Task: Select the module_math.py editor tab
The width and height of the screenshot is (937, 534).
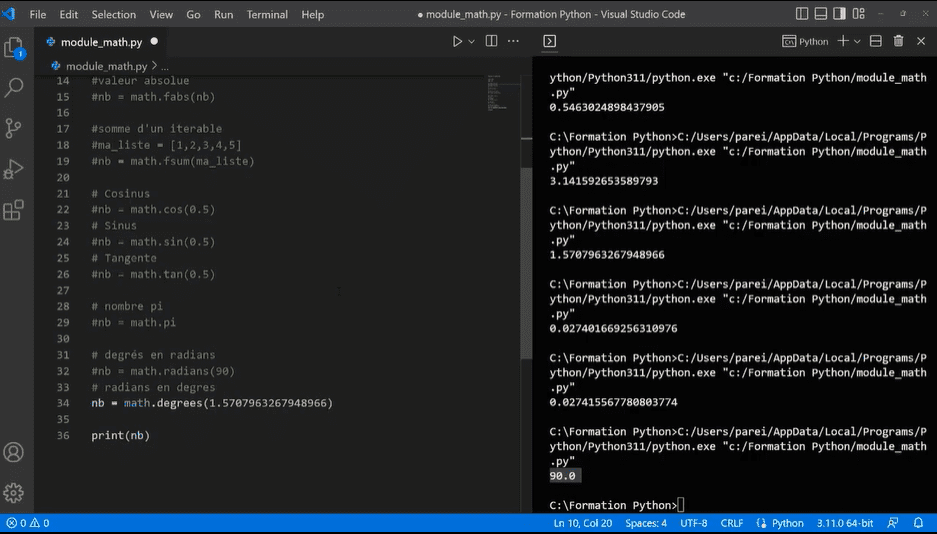Action: point(102,42)
